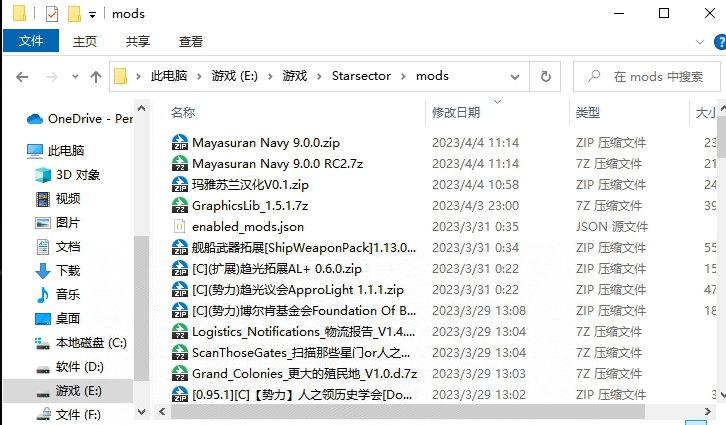
Task: Select the 下载 folder in navigation pane
Action: click(x=67, y=270)
